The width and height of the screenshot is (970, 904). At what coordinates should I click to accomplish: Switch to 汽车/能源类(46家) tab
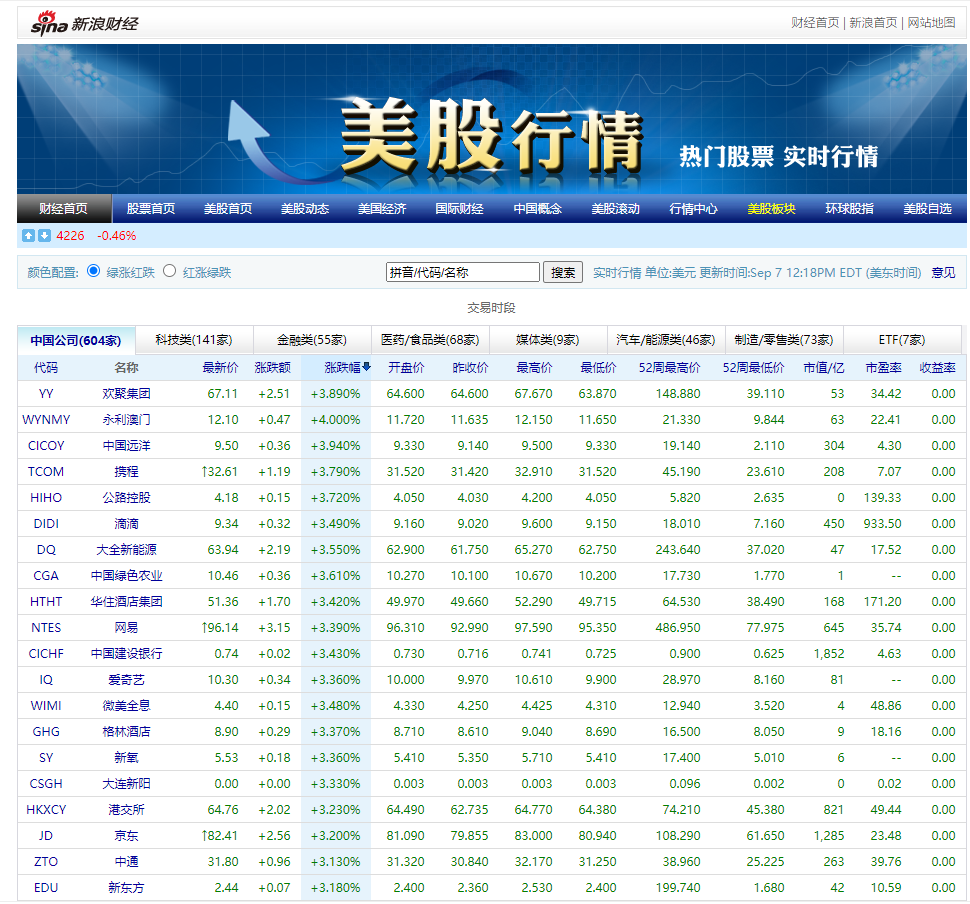[x=666, y=340]
